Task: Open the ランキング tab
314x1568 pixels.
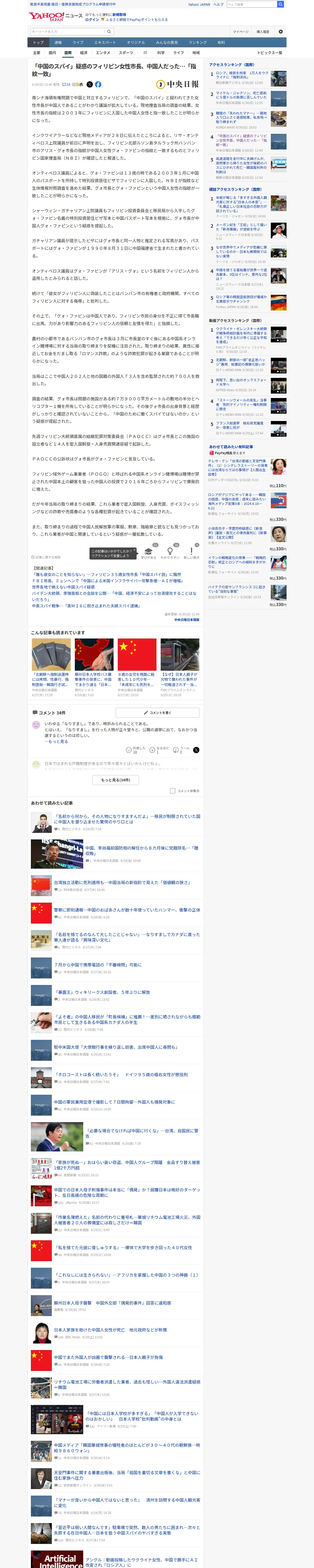Action: [198, 43]
